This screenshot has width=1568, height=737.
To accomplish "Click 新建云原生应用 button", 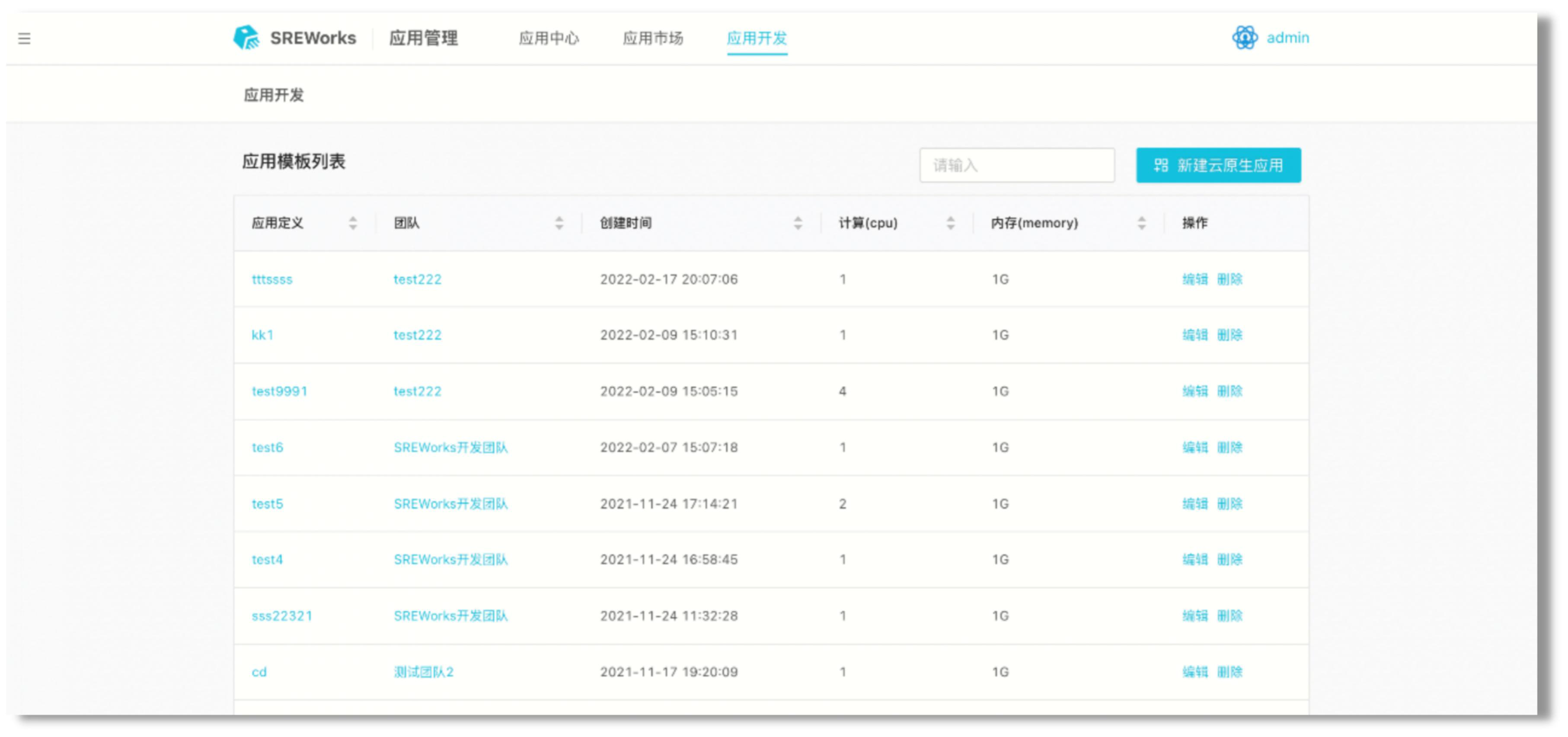I will [1219, 165].
